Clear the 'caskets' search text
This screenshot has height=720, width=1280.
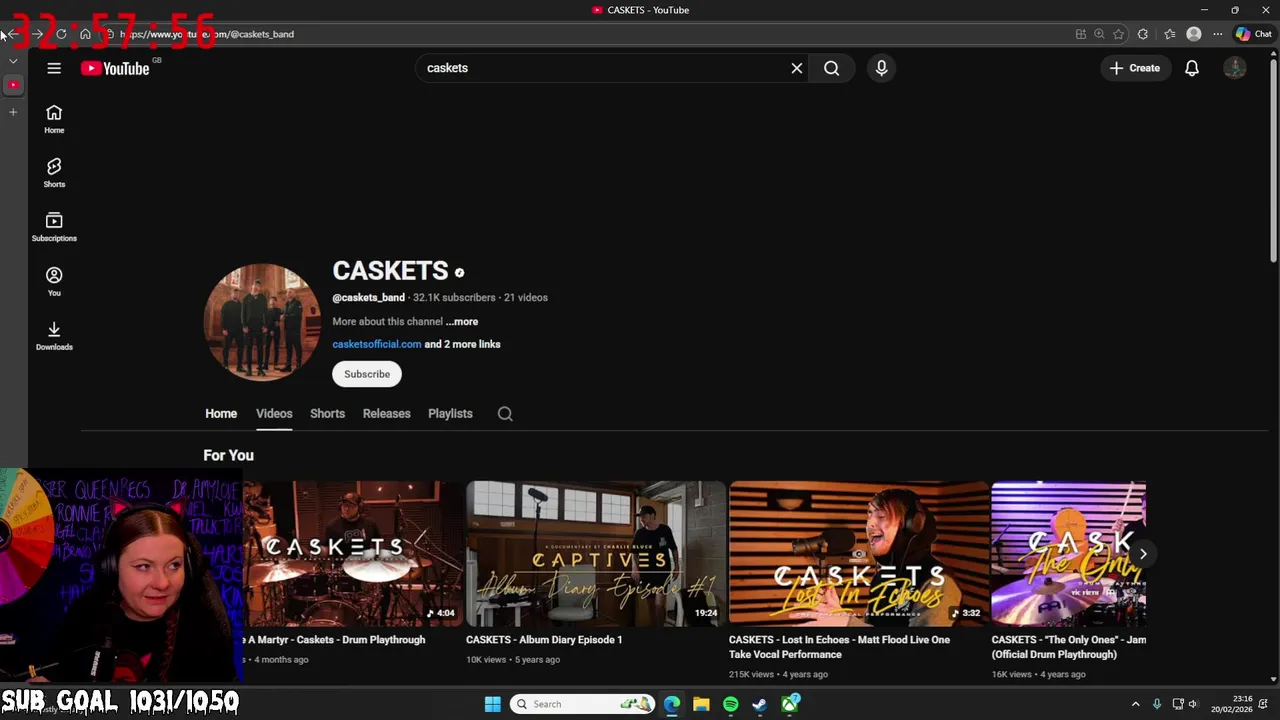pyautogui.click(x=797, y=68)
